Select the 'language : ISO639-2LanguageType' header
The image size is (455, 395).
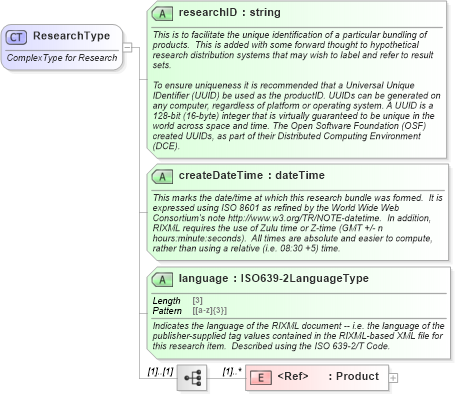tap(273, 278)
